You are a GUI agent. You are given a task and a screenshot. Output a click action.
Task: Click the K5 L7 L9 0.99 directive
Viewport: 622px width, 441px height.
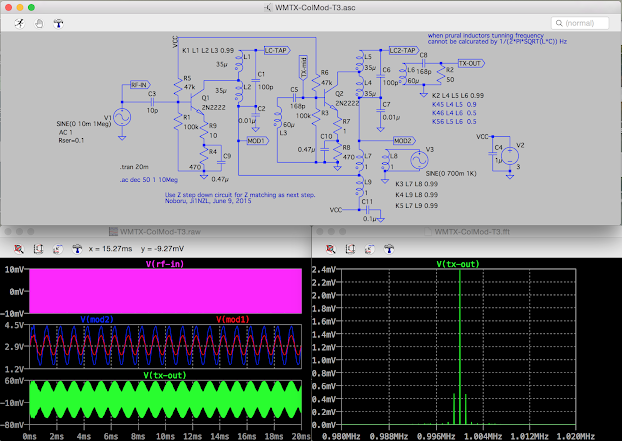coord(417,205)
